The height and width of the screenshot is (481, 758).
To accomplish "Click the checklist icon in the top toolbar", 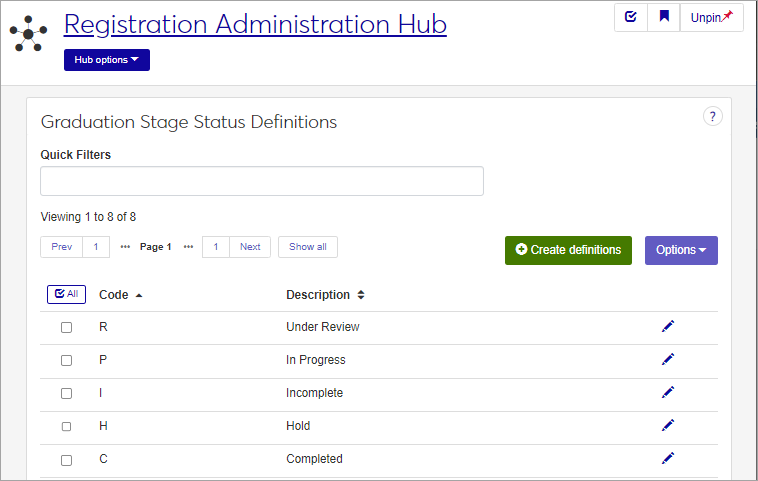I will tap(630, 17).
